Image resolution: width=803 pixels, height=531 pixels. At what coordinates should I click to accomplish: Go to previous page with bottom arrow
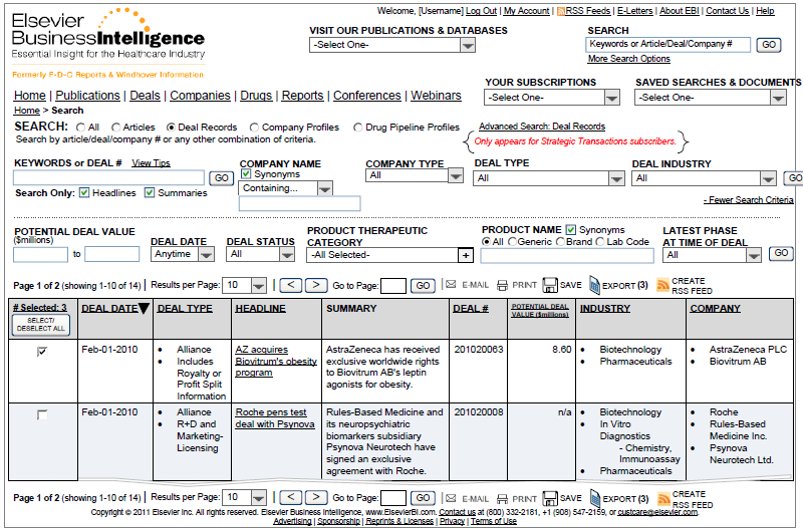tap(290, 497)
